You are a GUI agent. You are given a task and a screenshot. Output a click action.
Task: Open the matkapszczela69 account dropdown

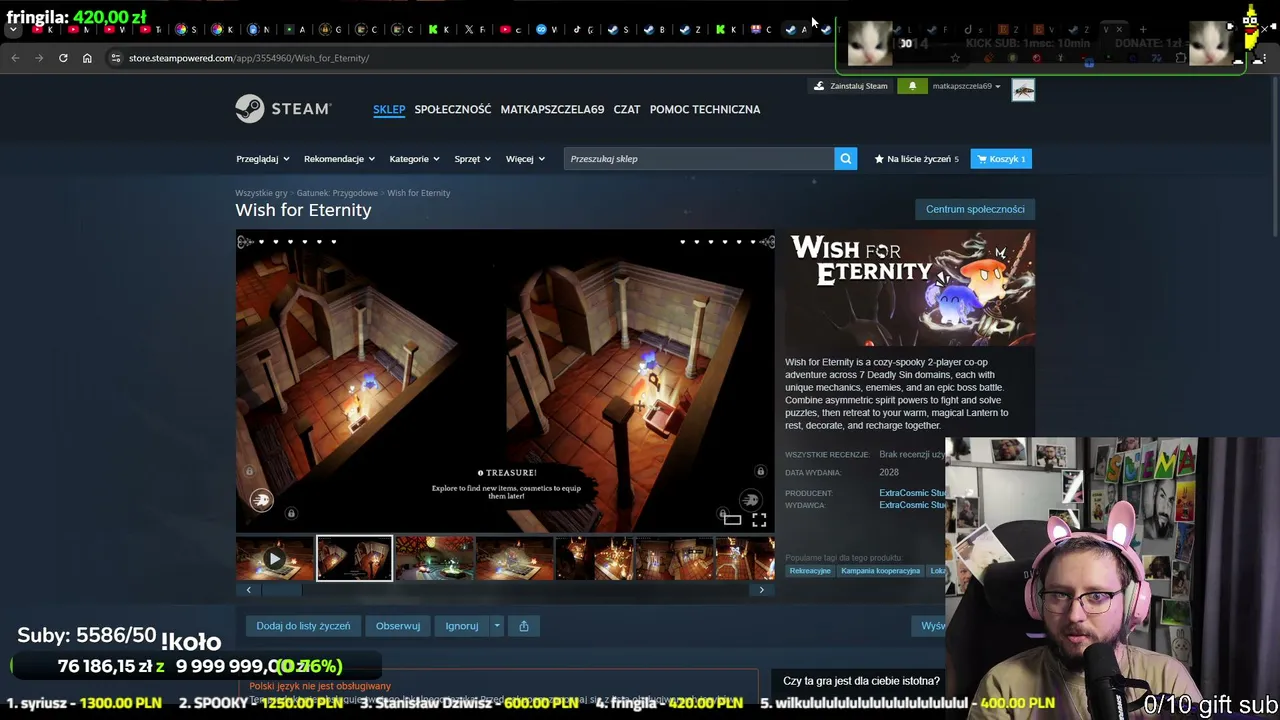(x=966, y=86)
